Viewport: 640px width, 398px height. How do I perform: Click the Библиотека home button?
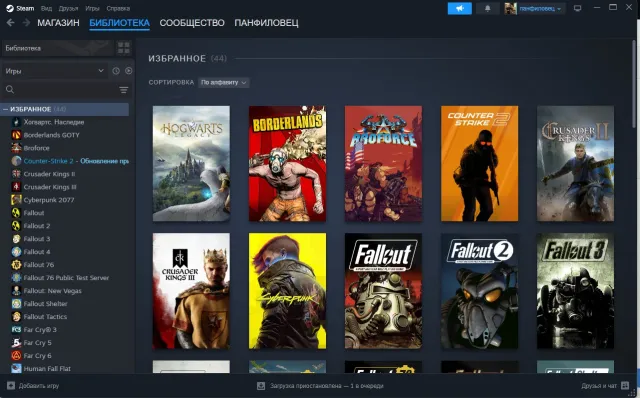click(58, 48)
